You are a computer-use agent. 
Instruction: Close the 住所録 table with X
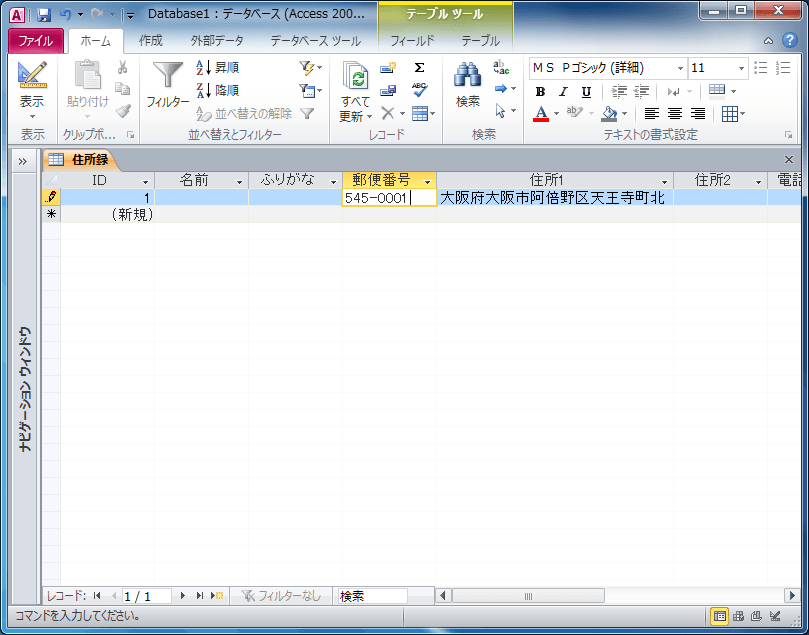[x=788, y=160]
